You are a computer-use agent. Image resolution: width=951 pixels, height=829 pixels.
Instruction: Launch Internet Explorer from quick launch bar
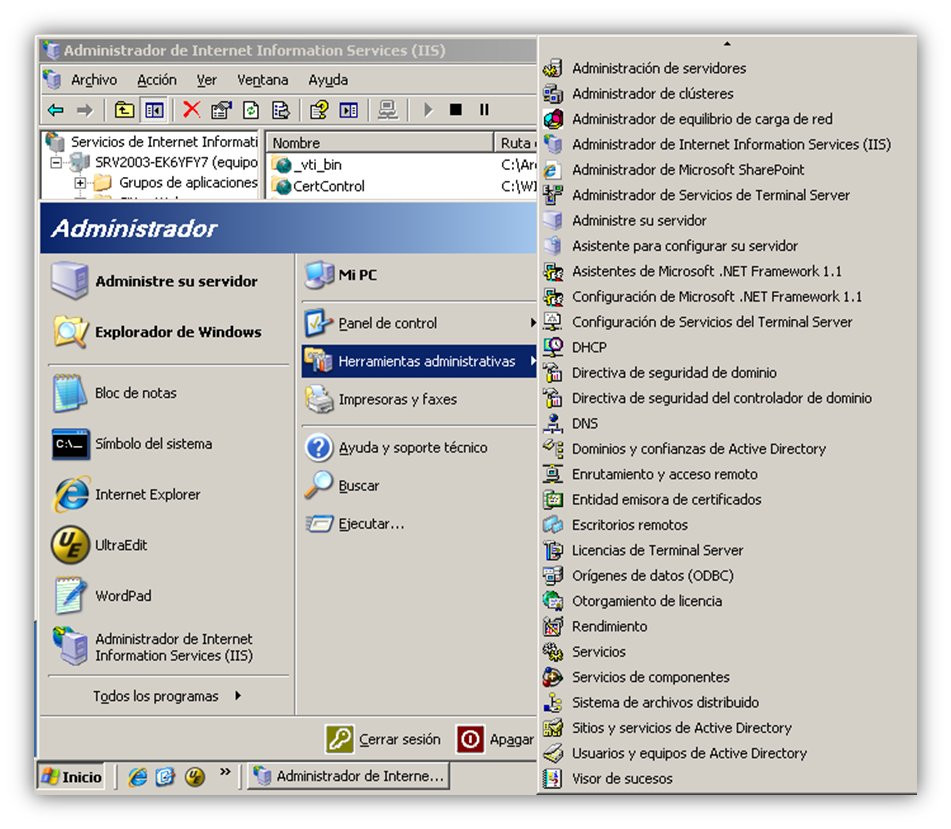[x=138, y=776]
